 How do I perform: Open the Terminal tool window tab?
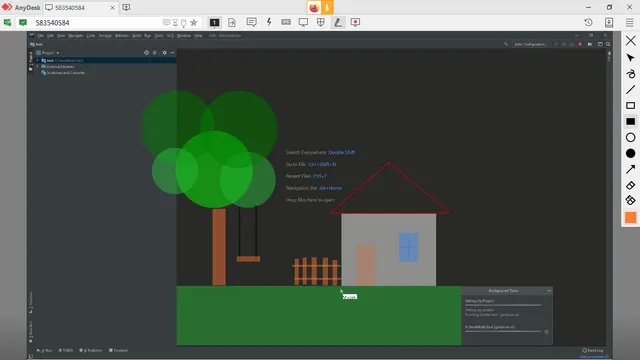click(118, 350)
